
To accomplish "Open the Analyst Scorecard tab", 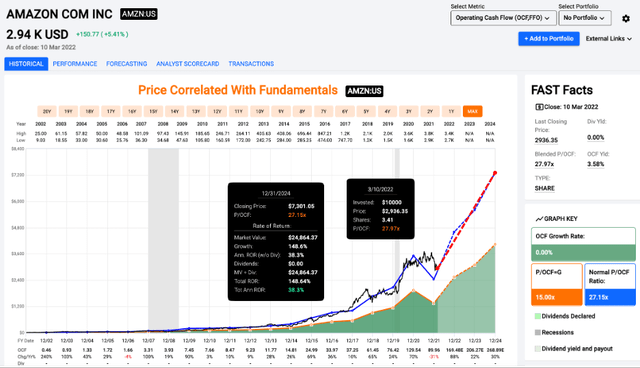I will (188, 64).
